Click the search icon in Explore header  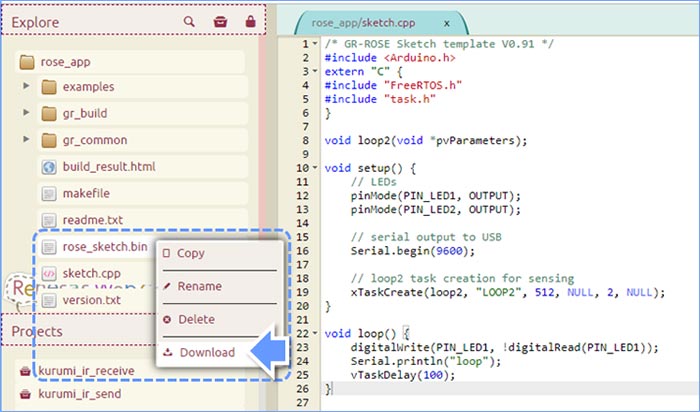coord(190,21)
